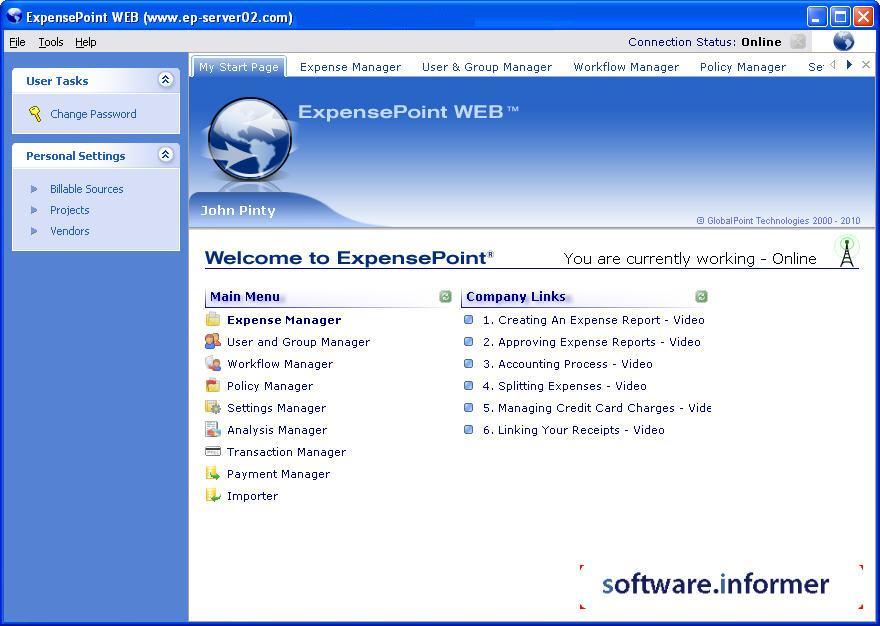Click the Expense Manager folder icon

point(213,319)
